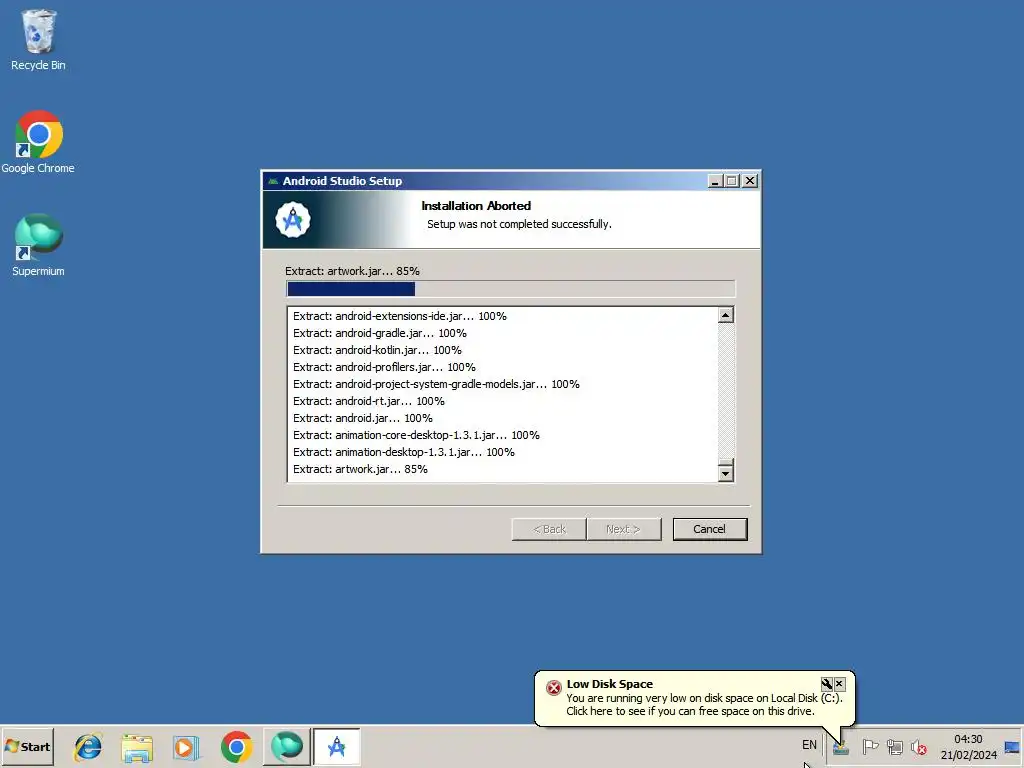Select log line android-kotlin.jar
1024x768 pixels.
[377, 350]
